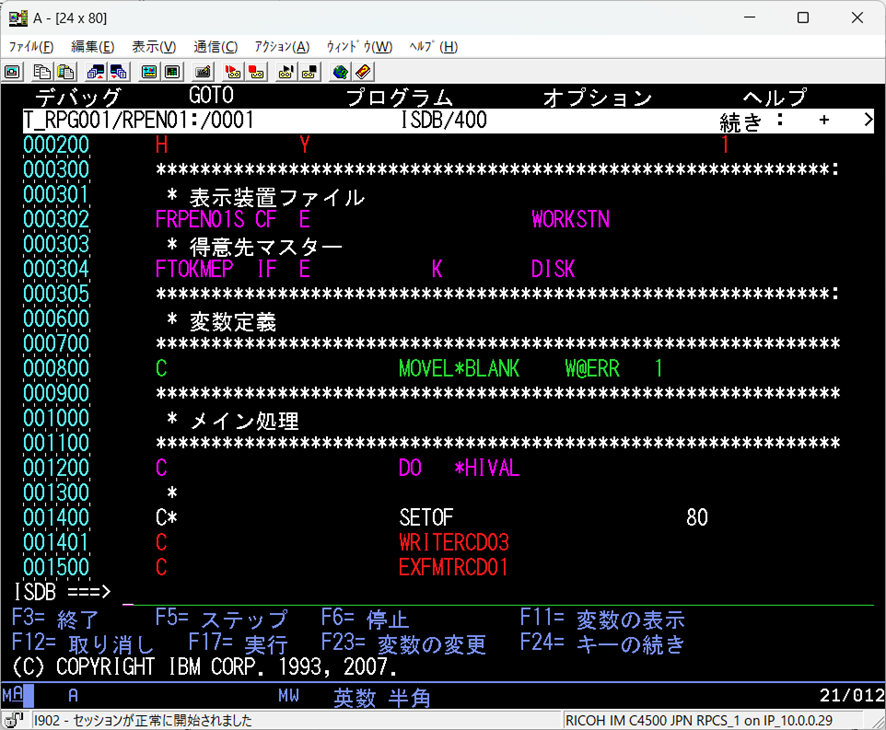Open the 表示(V) menu

point(154,47)
